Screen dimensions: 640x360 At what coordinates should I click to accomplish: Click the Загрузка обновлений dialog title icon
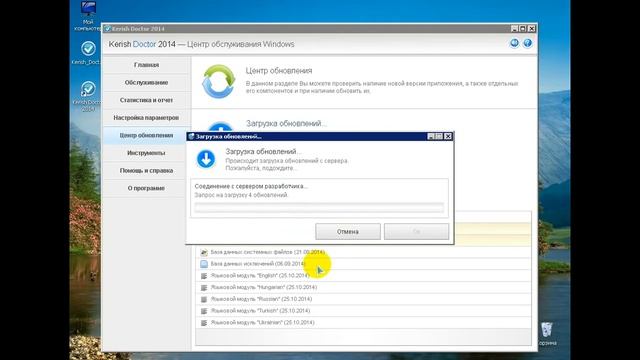click(x=191, y=136)
